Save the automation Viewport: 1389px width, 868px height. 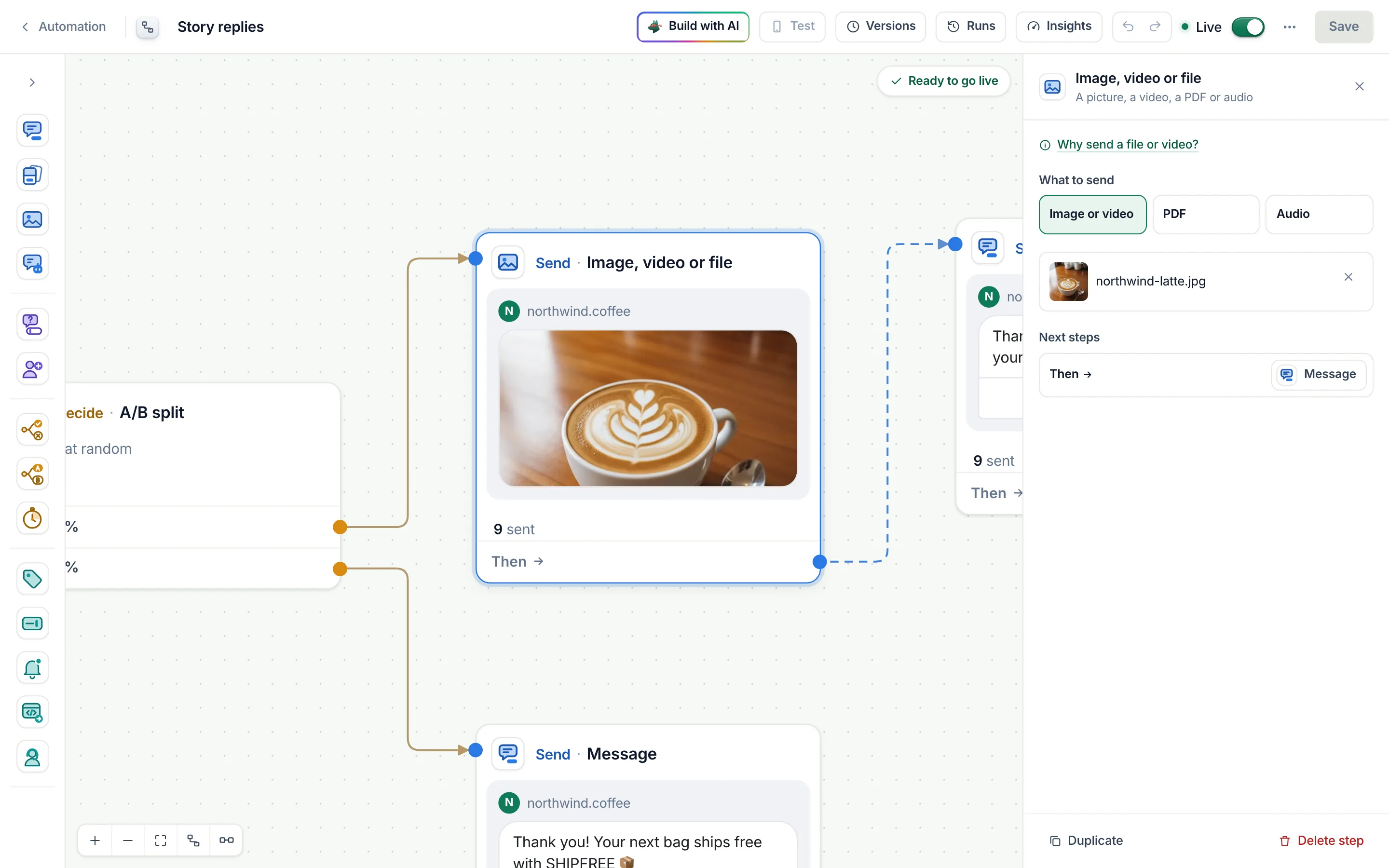1344,27
